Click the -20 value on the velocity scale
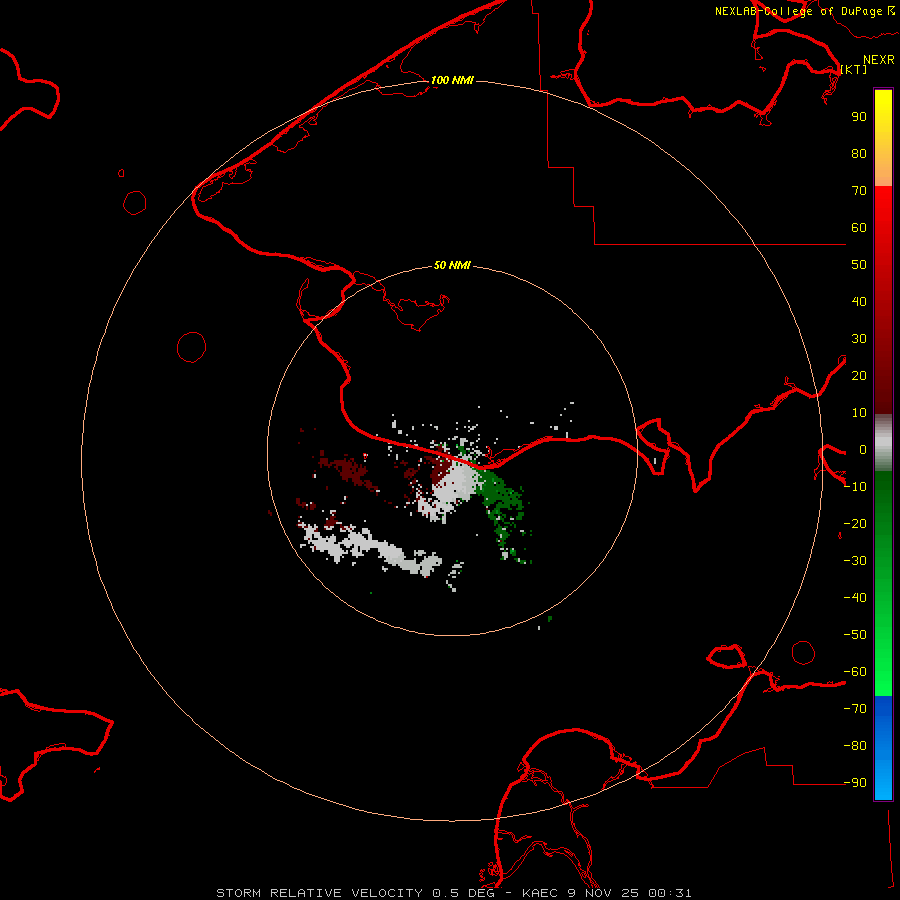The height and width of the screenshot is (900, 900). coord(855,523)
